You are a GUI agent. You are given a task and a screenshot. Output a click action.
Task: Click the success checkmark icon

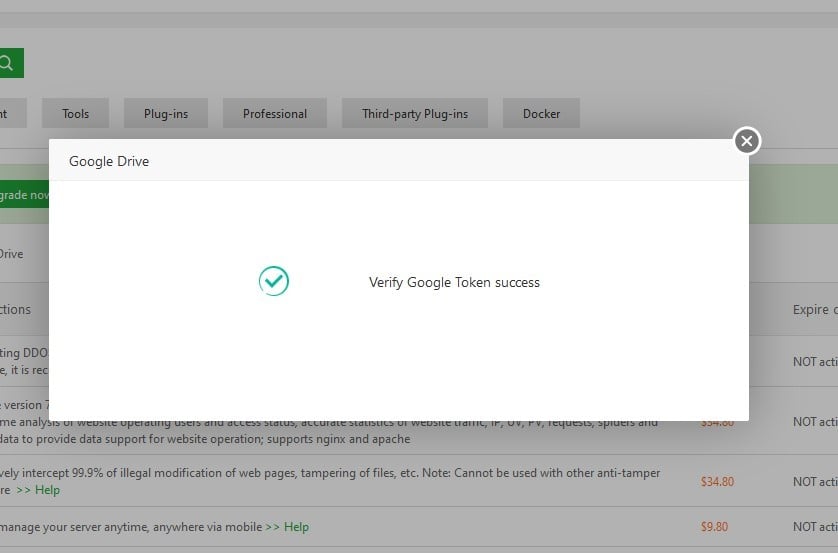[x=273, y=282]
